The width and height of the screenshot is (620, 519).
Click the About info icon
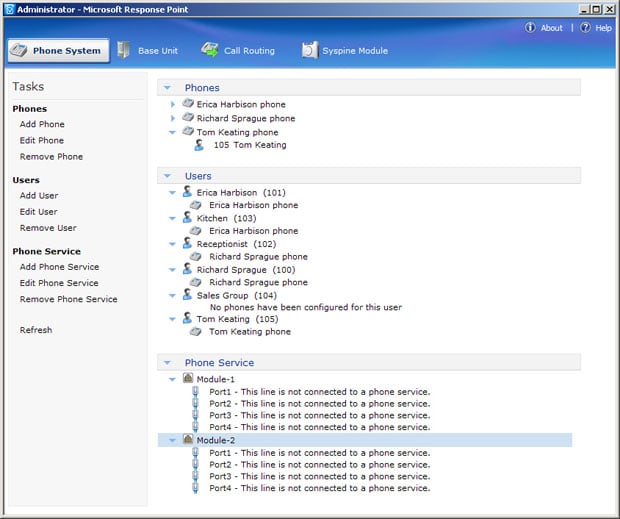pos(530,28)
